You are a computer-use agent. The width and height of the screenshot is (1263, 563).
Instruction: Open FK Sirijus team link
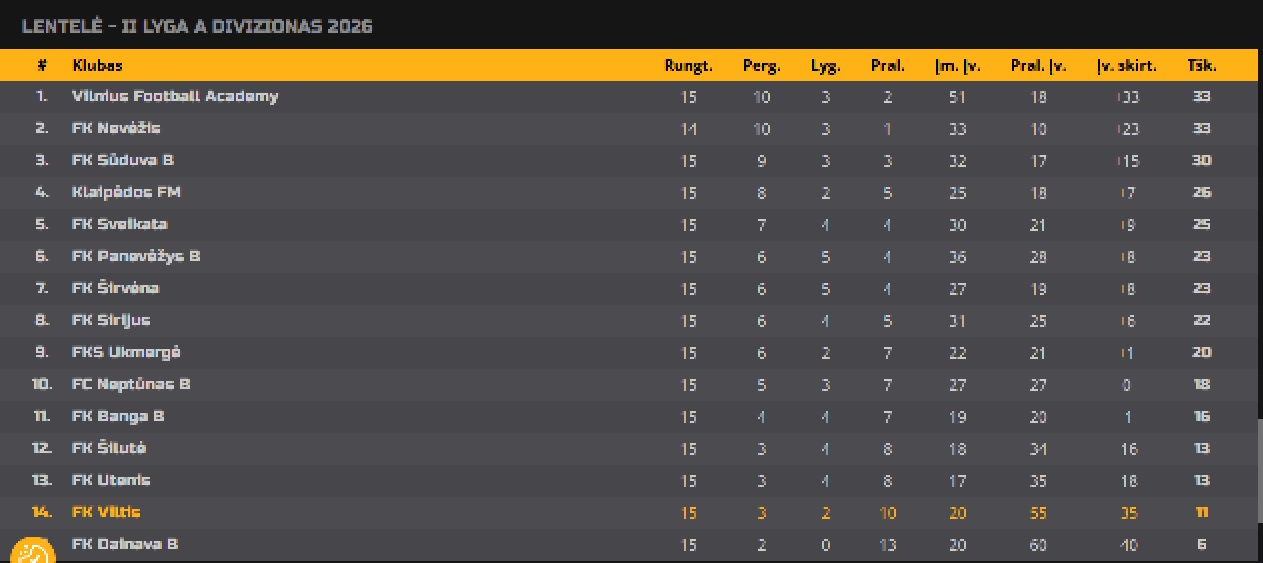[x=111, y=320]
